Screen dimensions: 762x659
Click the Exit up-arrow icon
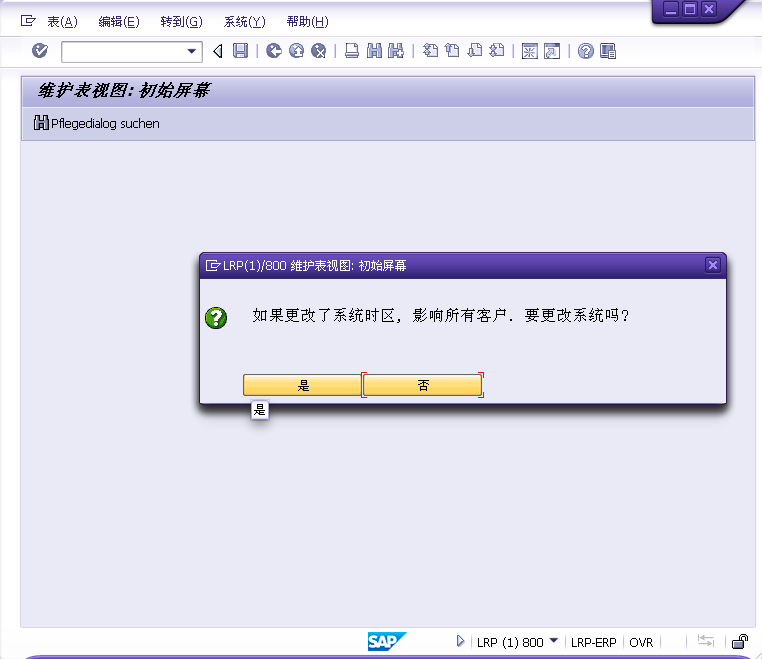296,51
